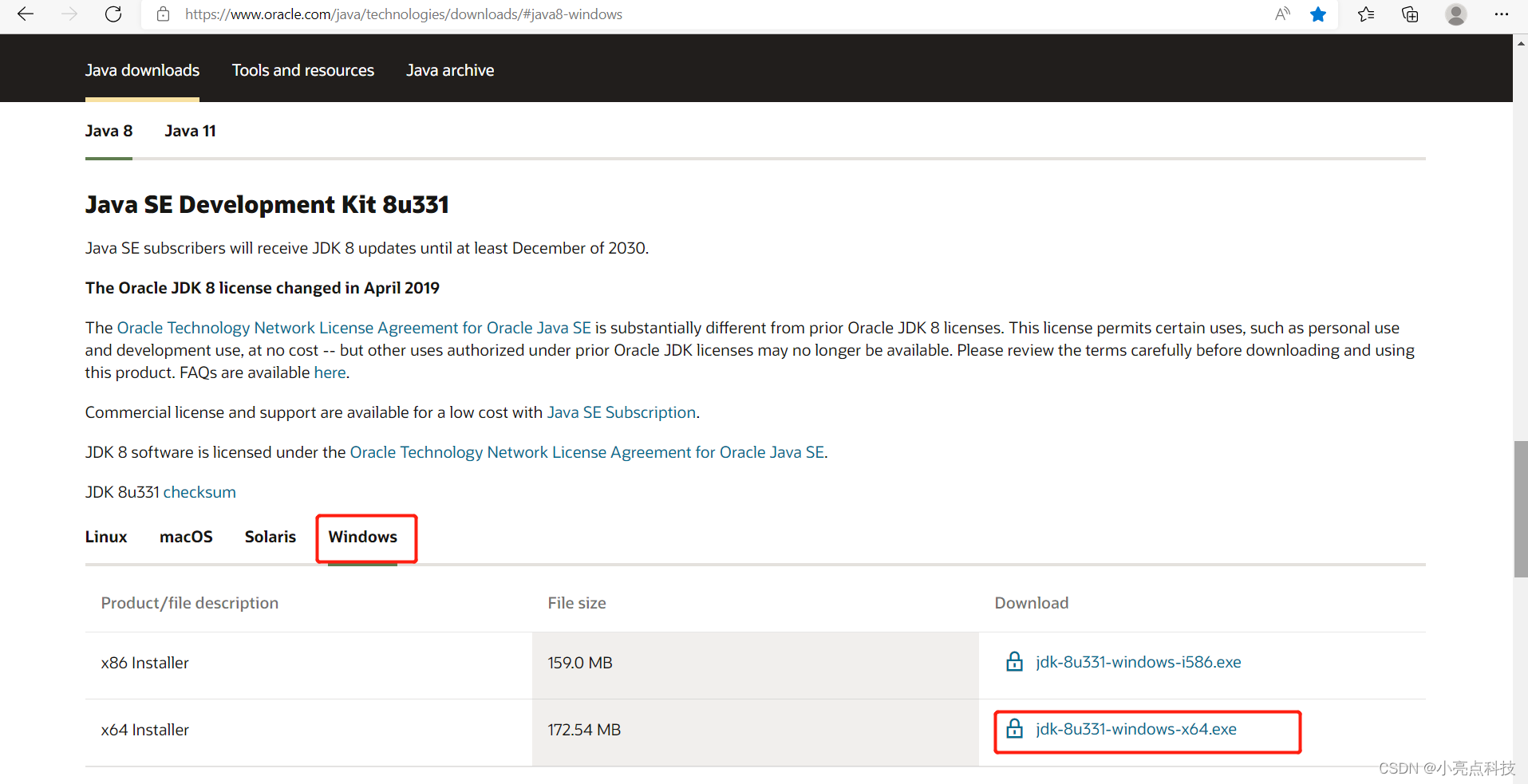The width and height of the screenshot is (1528, 784).
Task: Click lock icon beside jdk-8u331-windows-x64.exe
Action: tap(1014, 729)
